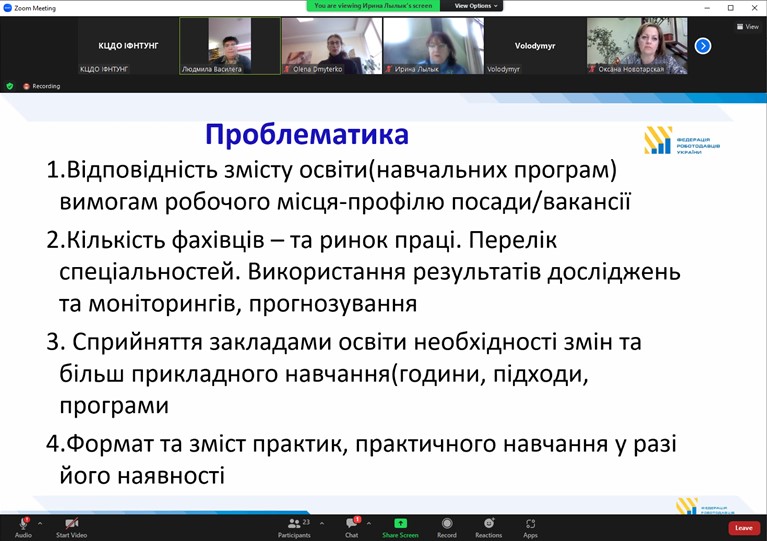This screenshot has width=767, height=541.
Task: Open the Chat panel
Action: coord(352,527)
